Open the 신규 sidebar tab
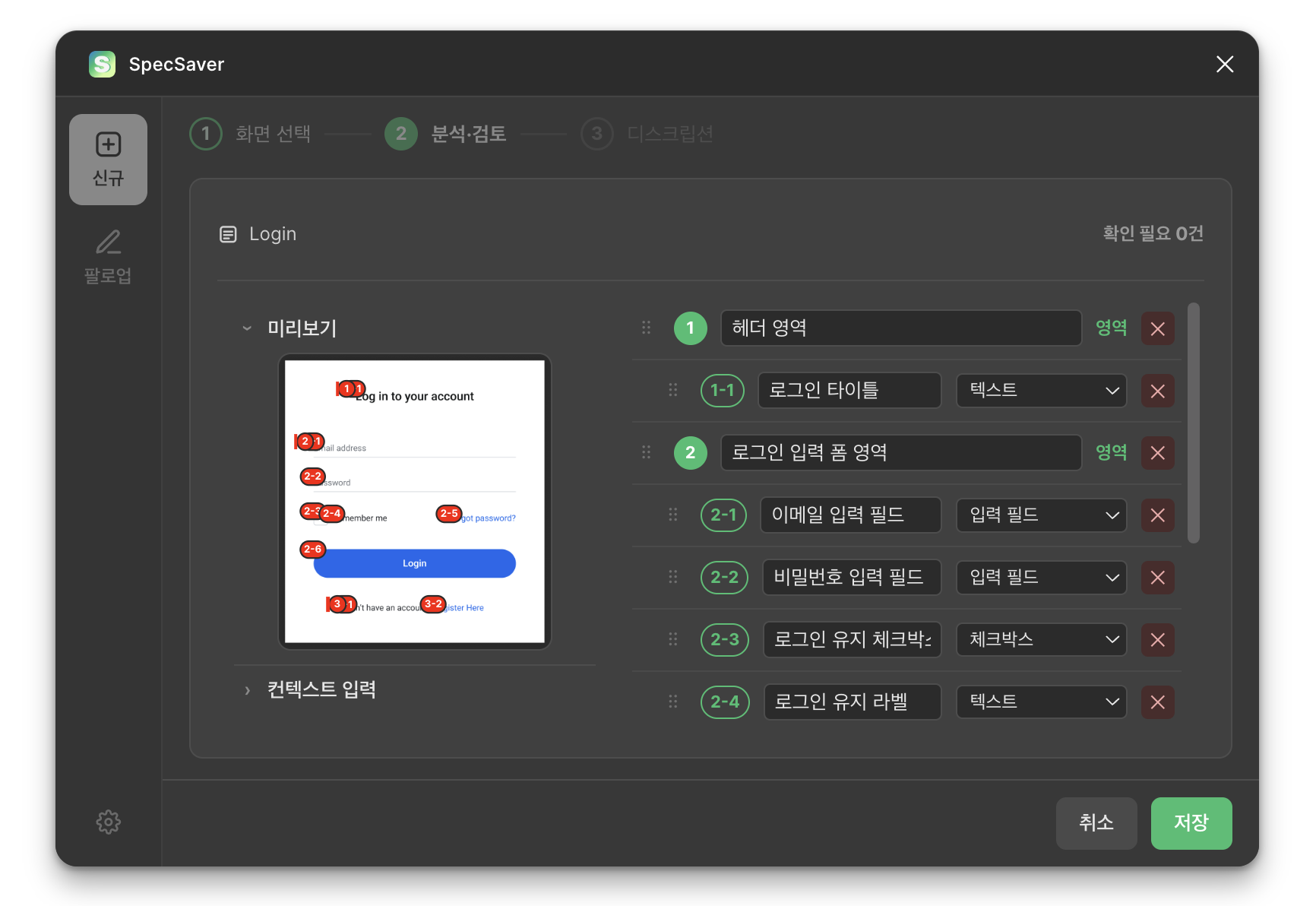1316x906 pixels. point(108,160)
